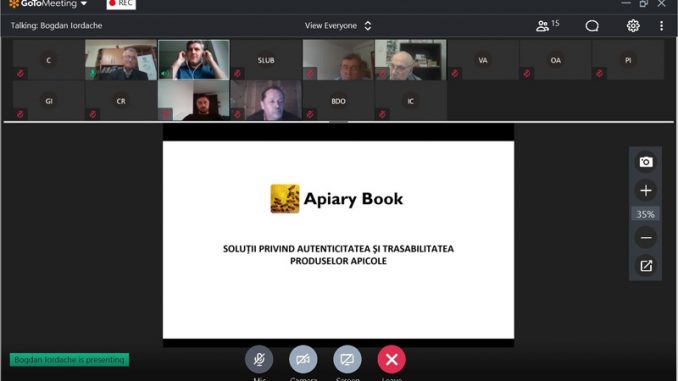Show the participants list with 15 attendees
Viewport: 678px width, 381px height.
547,26
